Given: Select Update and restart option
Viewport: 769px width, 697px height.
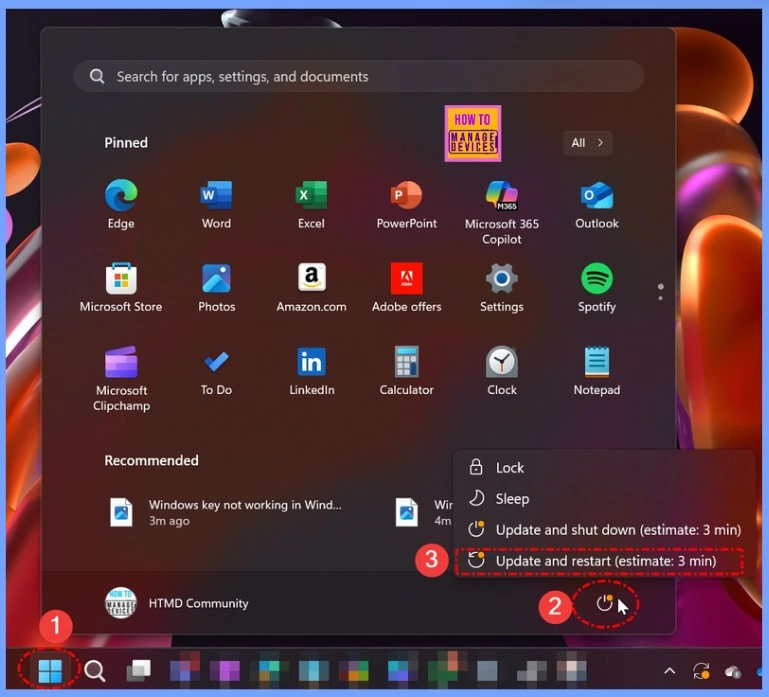Looking at the screenshot, I should coord(605,561).
